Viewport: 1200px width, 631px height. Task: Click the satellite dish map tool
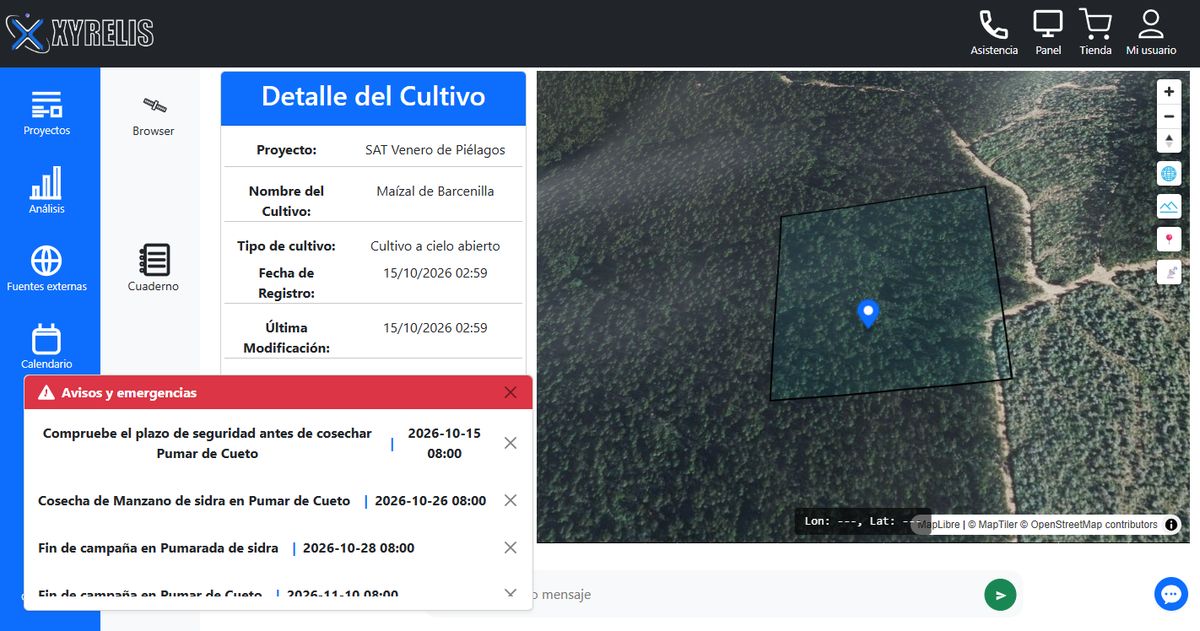[x=1169, y=271]
